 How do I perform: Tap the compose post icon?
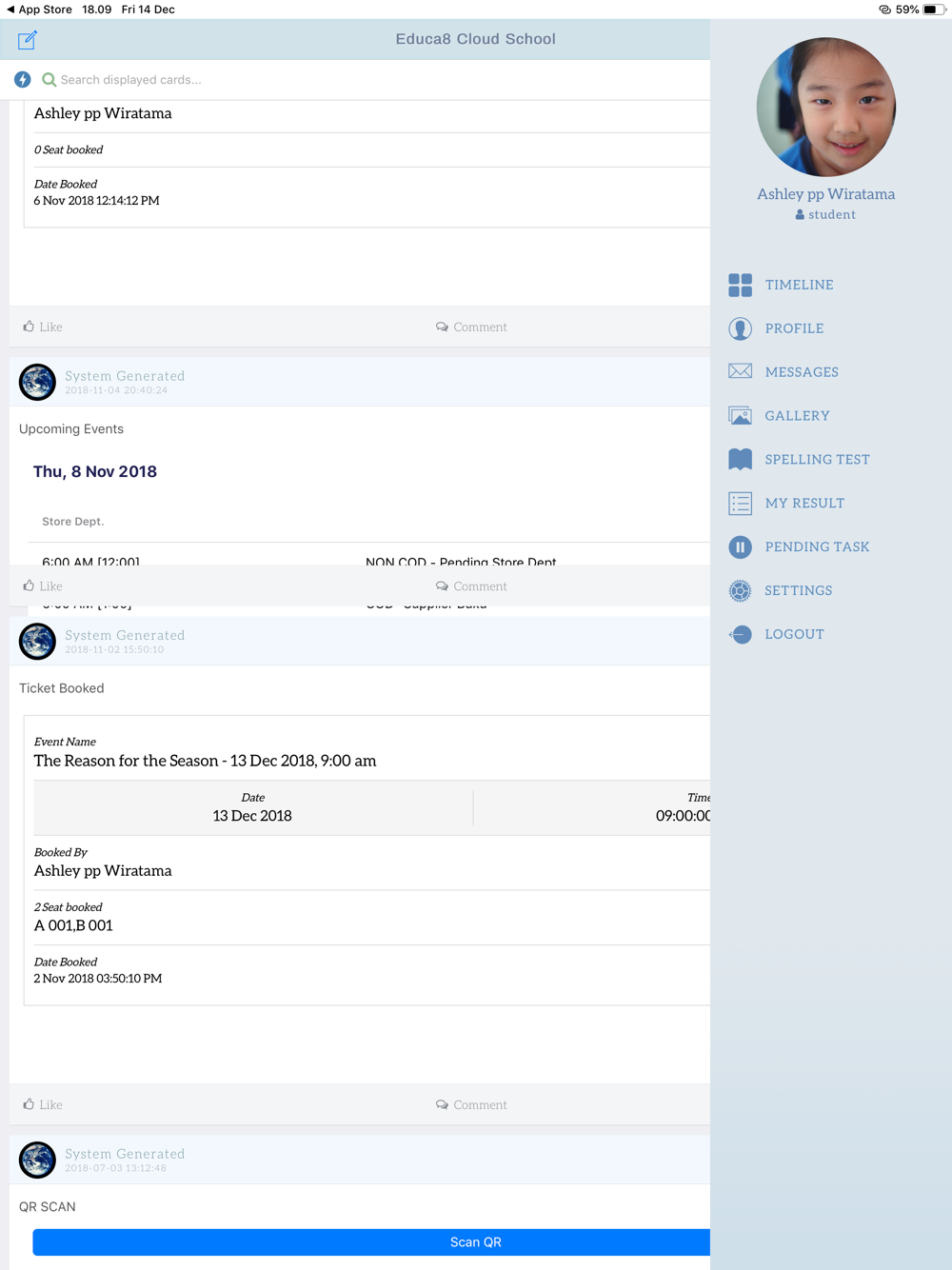point(27,40)
